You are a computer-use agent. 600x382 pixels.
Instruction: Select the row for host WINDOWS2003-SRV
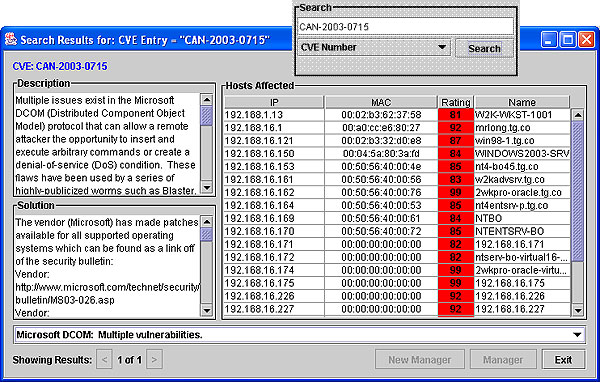(397, 153)
